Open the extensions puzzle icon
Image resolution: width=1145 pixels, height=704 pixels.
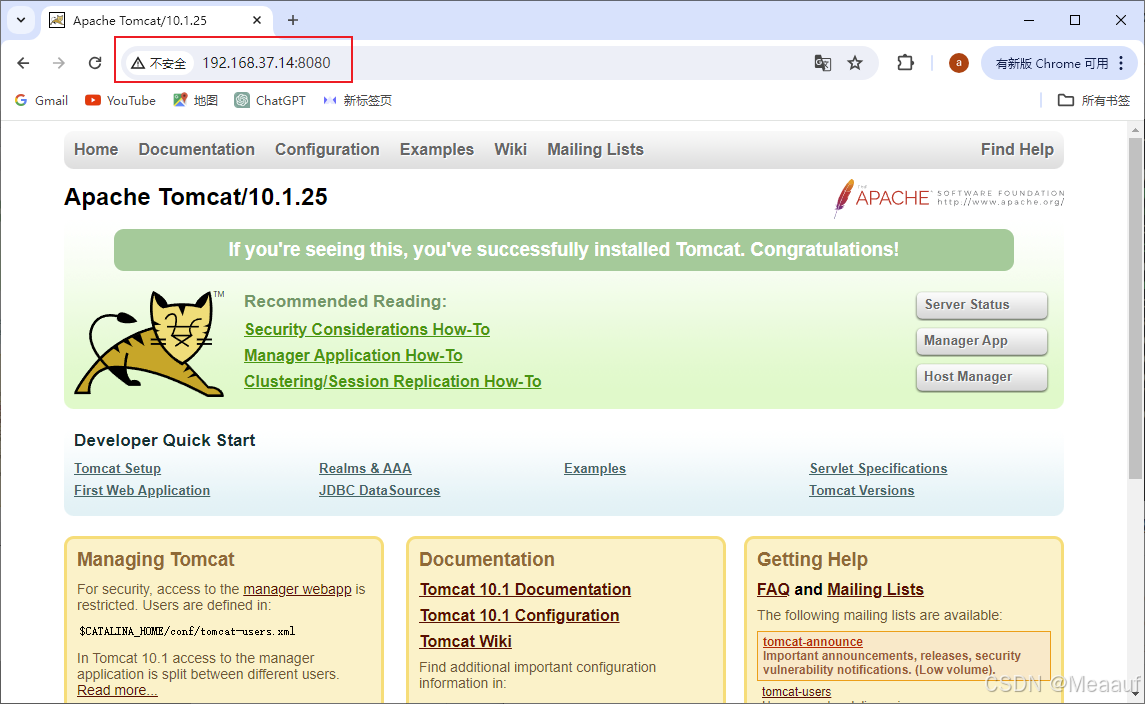(905, 64)
